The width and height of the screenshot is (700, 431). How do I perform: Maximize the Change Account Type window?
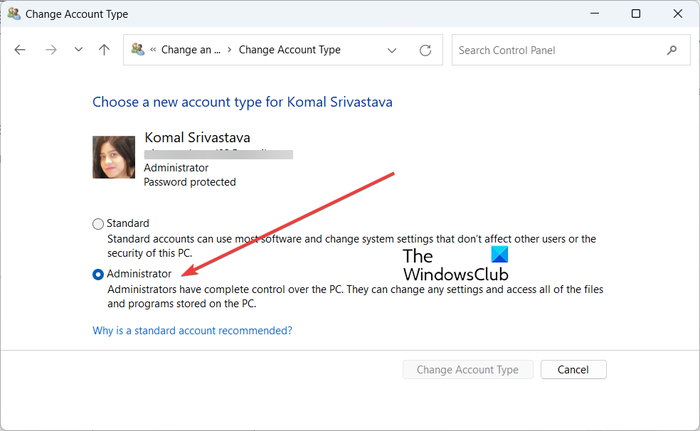click(x=636, y=15)
